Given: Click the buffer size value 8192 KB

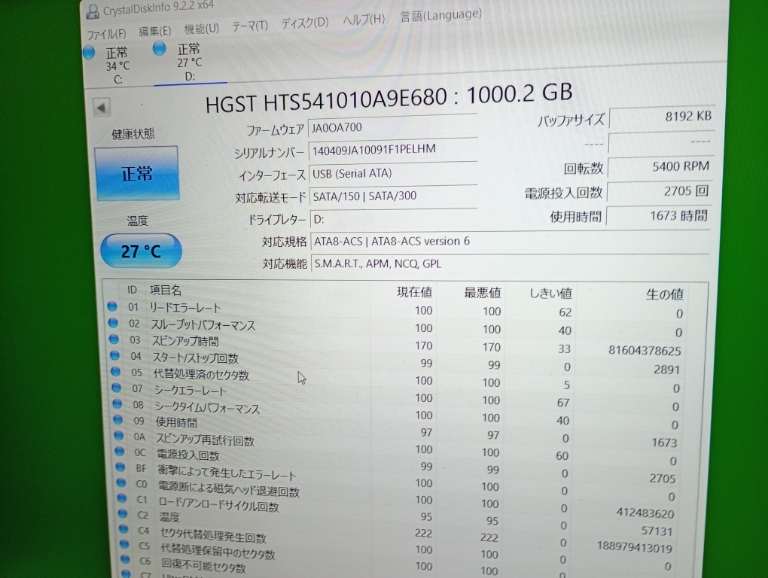Looking at the screenshot, I should click(x=661, y=117).
